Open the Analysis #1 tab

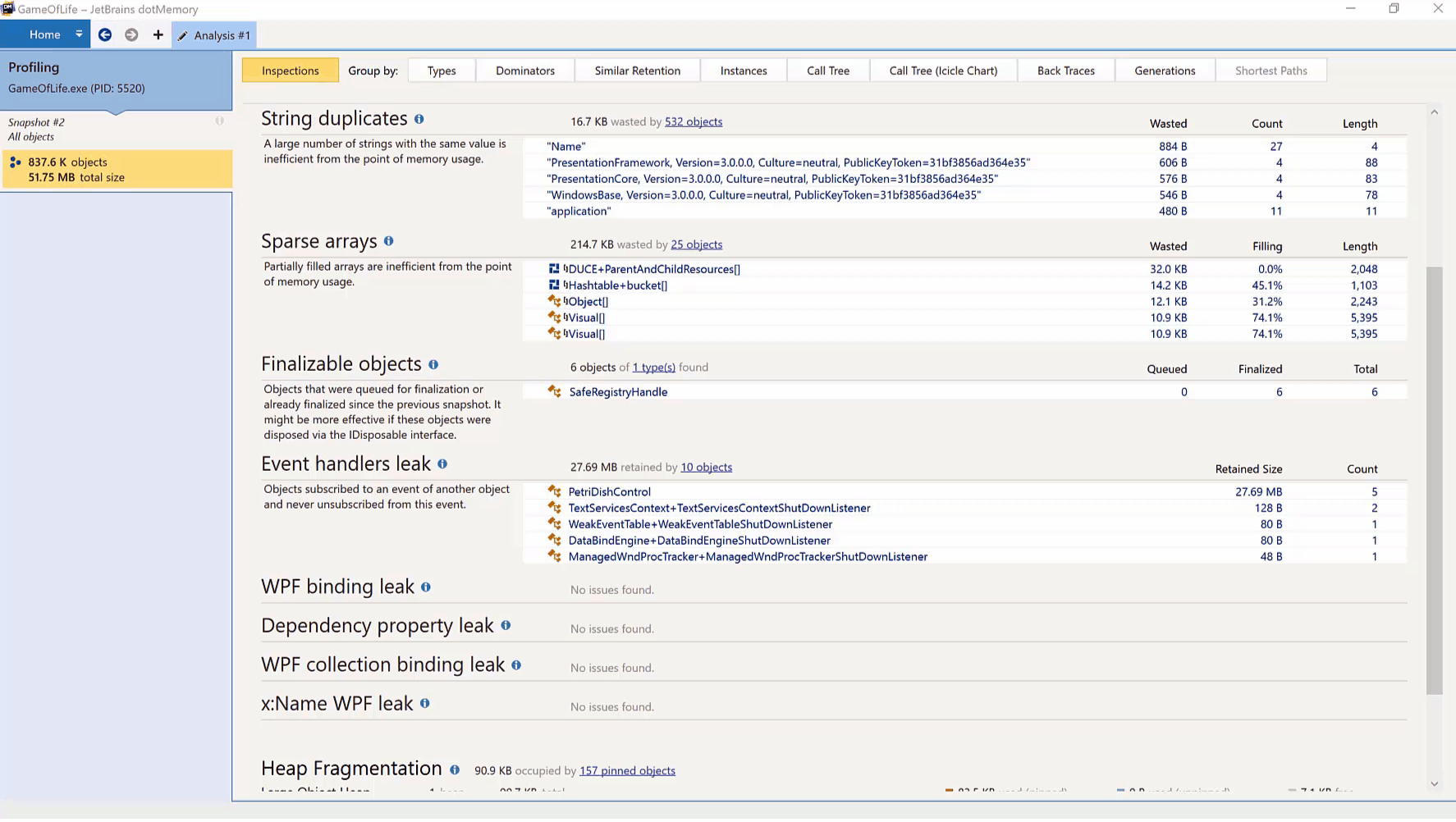pos(215,35)
